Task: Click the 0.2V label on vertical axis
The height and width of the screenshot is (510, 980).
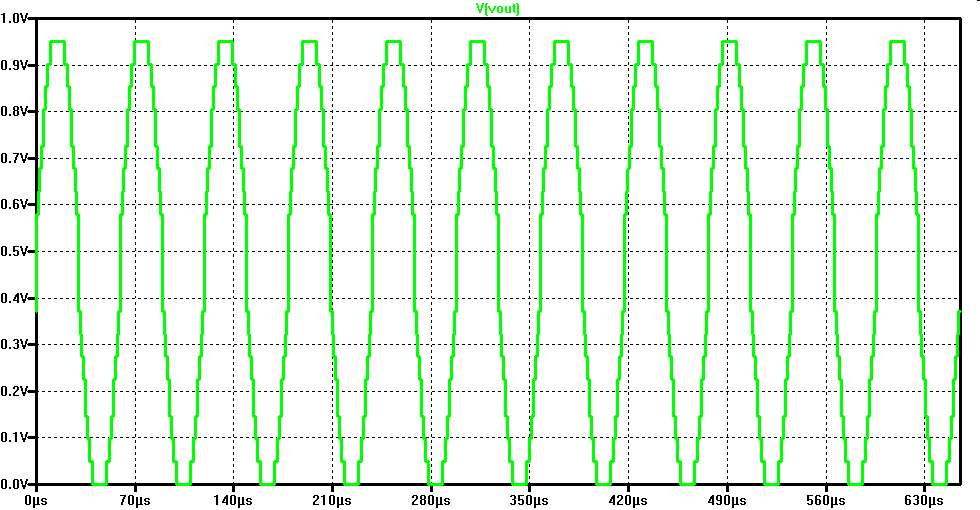Action: point(16,391)
